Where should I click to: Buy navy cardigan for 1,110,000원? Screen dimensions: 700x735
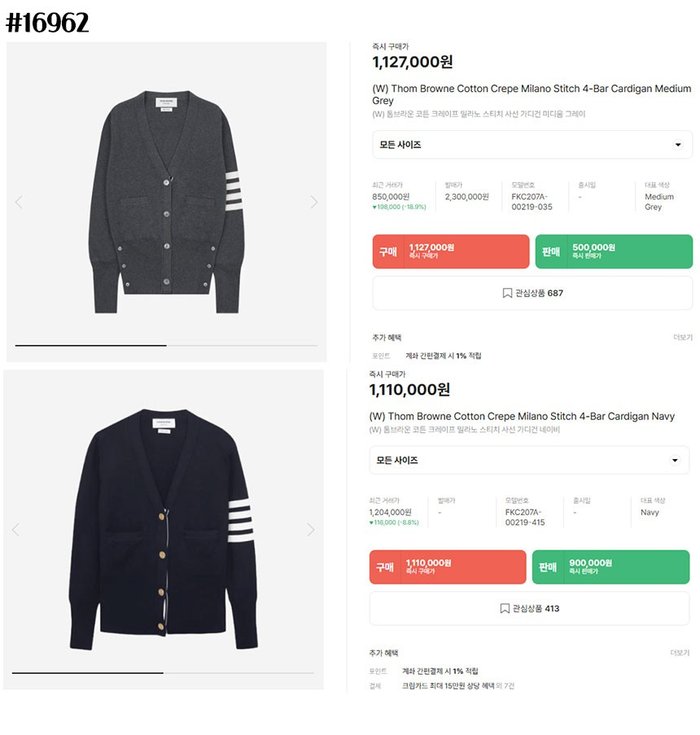447,567
